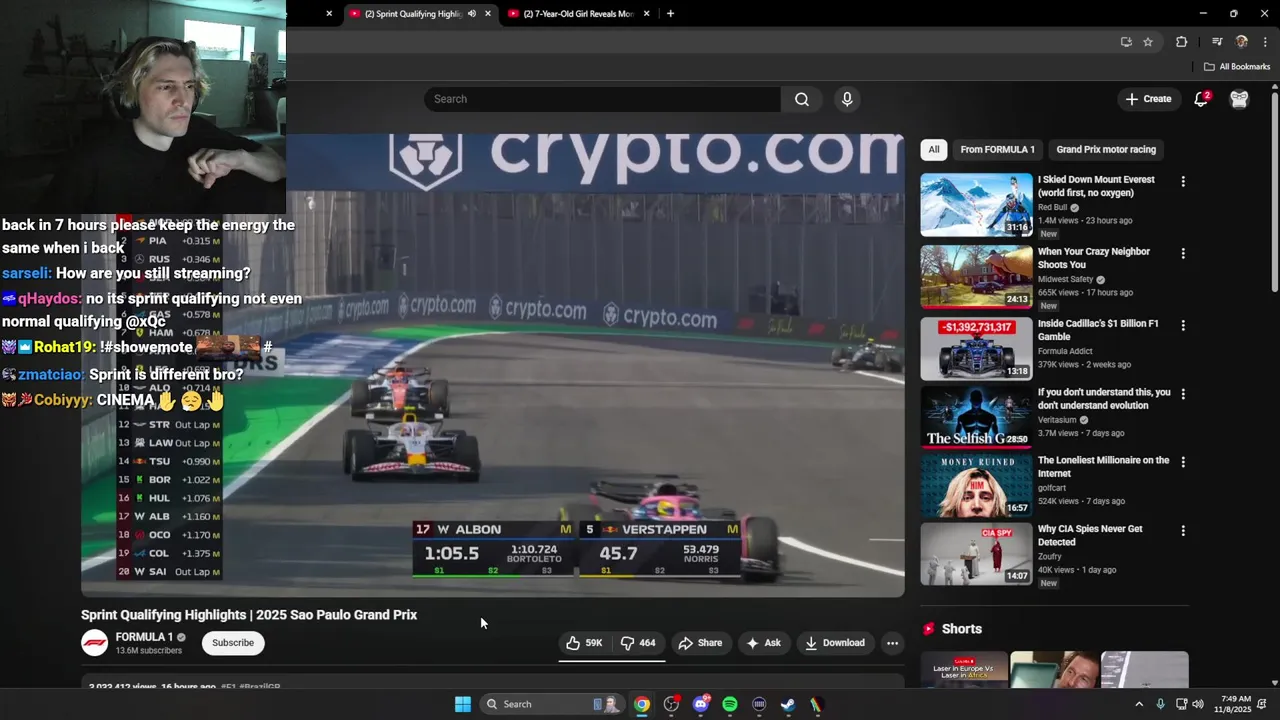Switch to 7-Year-Old Girl Reveals tab
This screenshot has height=720, width=1280.
(x=578, y=14)
